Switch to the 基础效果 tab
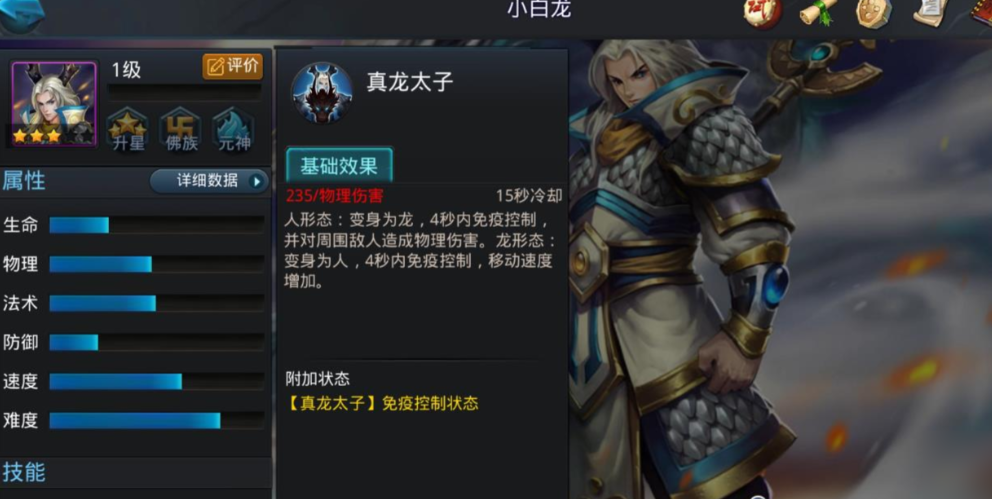This screenshot has height=499, width=992. tap(339, 165)
